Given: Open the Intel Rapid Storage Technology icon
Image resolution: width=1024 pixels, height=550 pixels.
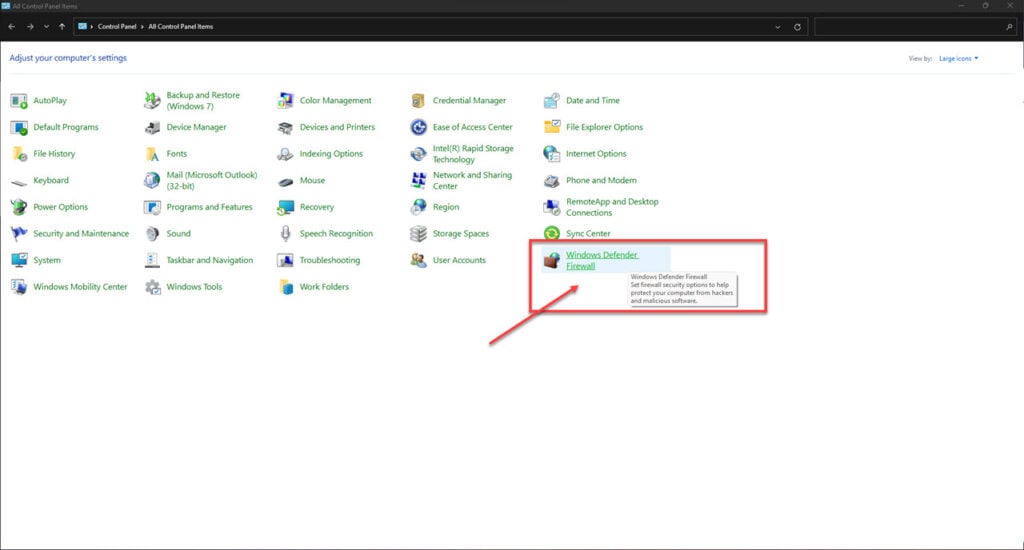Looking at the screenshot, I should pos(418,154).
